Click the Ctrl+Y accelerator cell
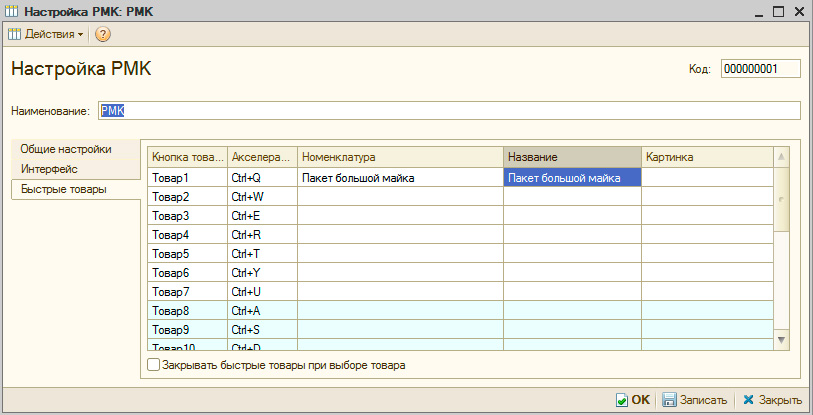Image resolution: width=813 pixels, height=415 pixels. pyautogui.click(x=262, y=273)
